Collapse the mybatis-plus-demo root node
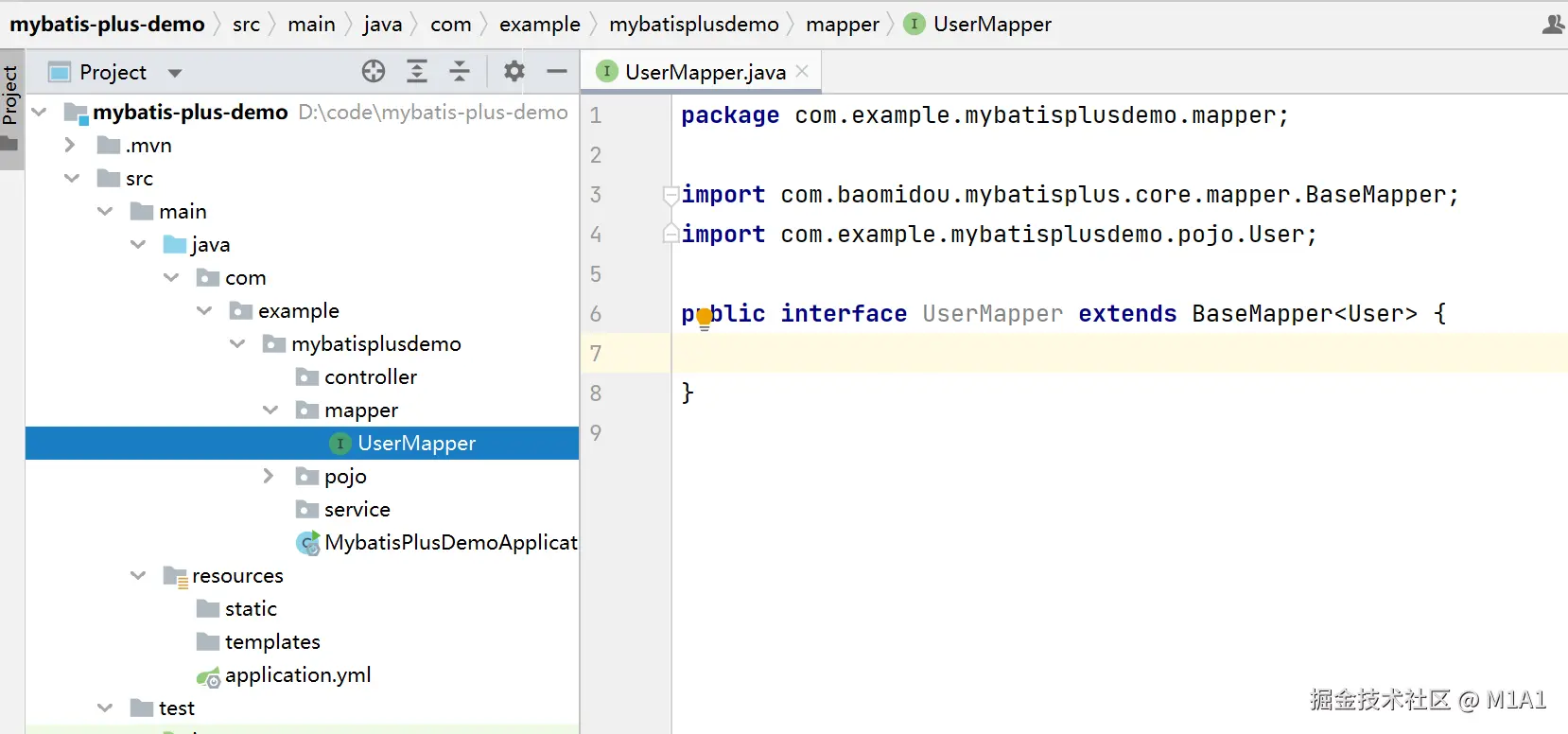1568x734 pixels. pos(39,113)
